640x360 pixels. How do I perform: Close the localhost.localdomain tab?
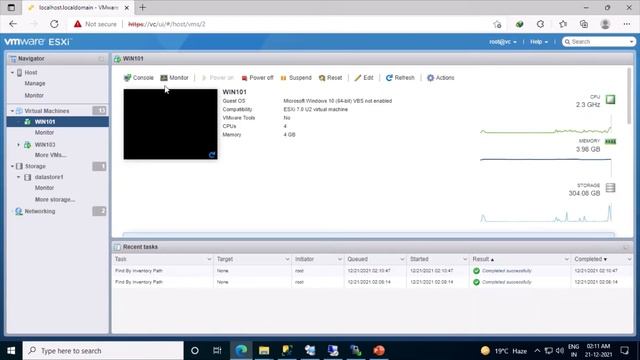point(127,7)
